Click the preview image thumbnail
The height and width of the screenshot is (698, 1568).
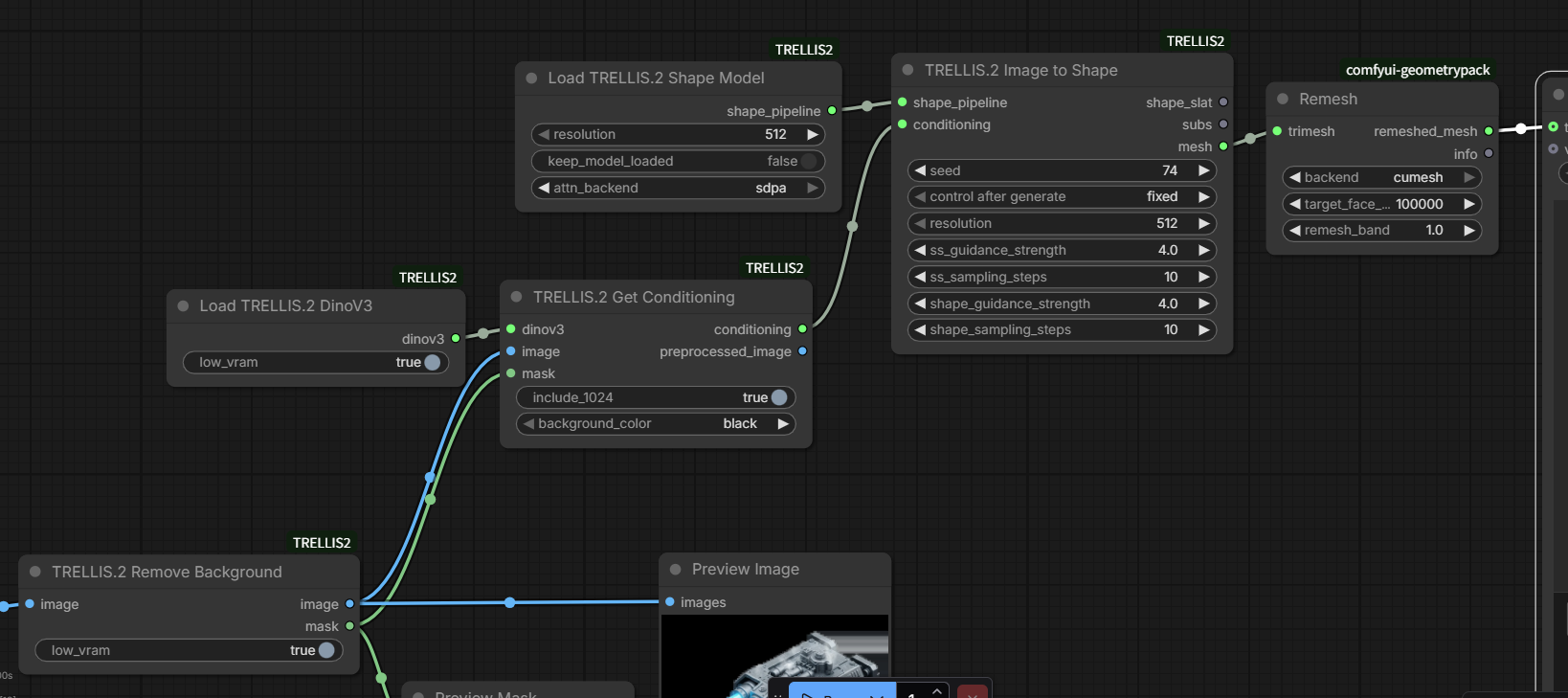coord(774,656)
